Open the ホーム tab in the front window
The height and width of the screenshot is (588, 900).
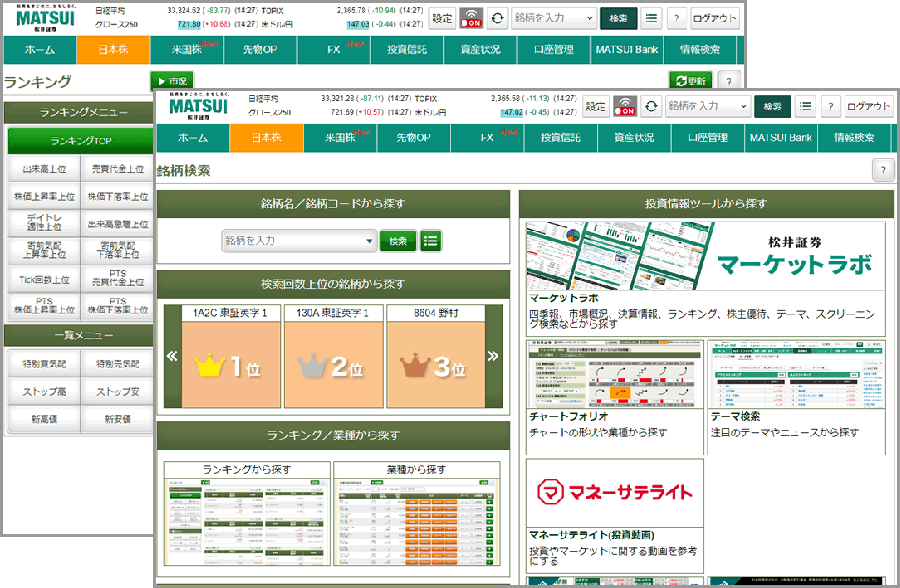[192, 138]
